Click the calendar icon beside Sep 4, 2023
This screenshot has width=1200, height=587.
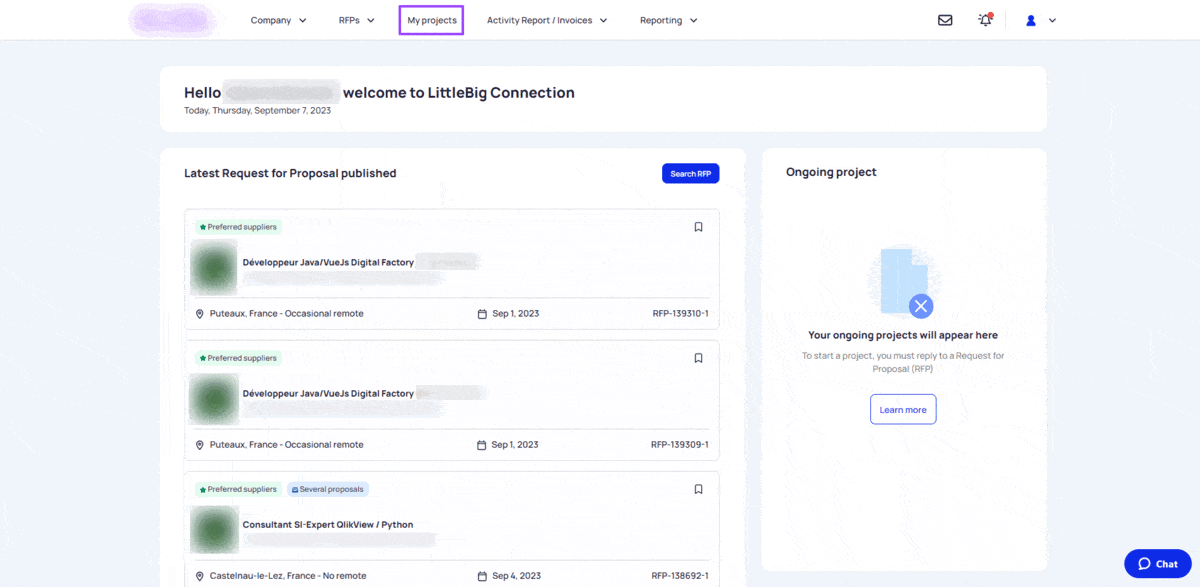click(x=482, y=576)
